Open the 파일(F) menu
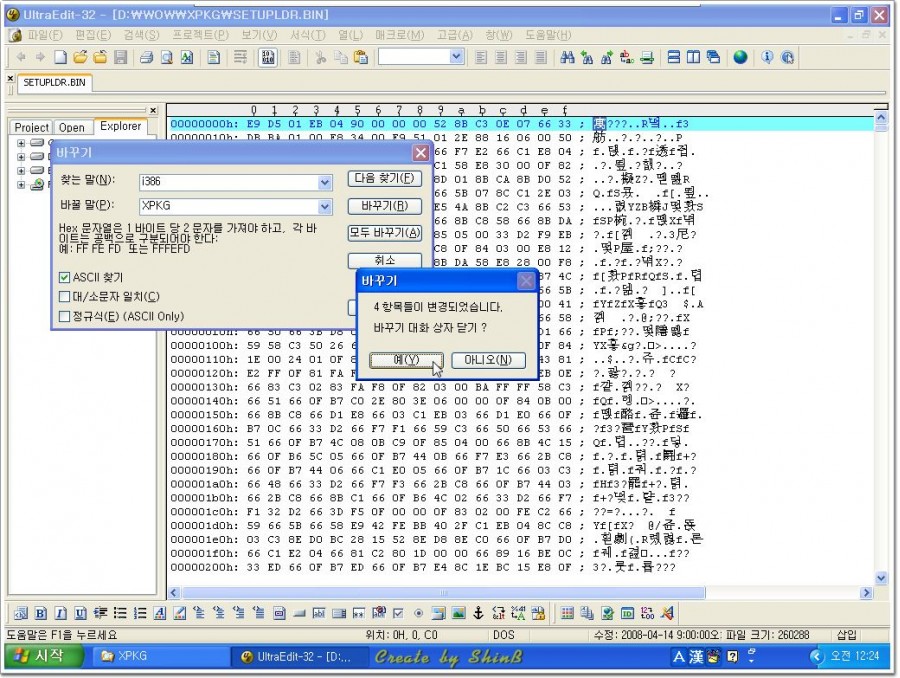Screen dimensions: 900x678 point(45,35)
